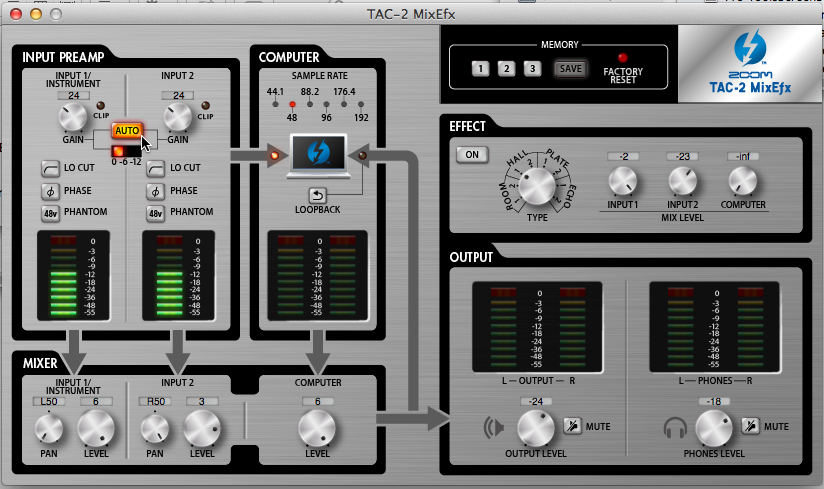Toggle Input 2 LO CUT filter icon
Image resolution: width=824 pixels, height=489 pixels.
coord(156,169)
